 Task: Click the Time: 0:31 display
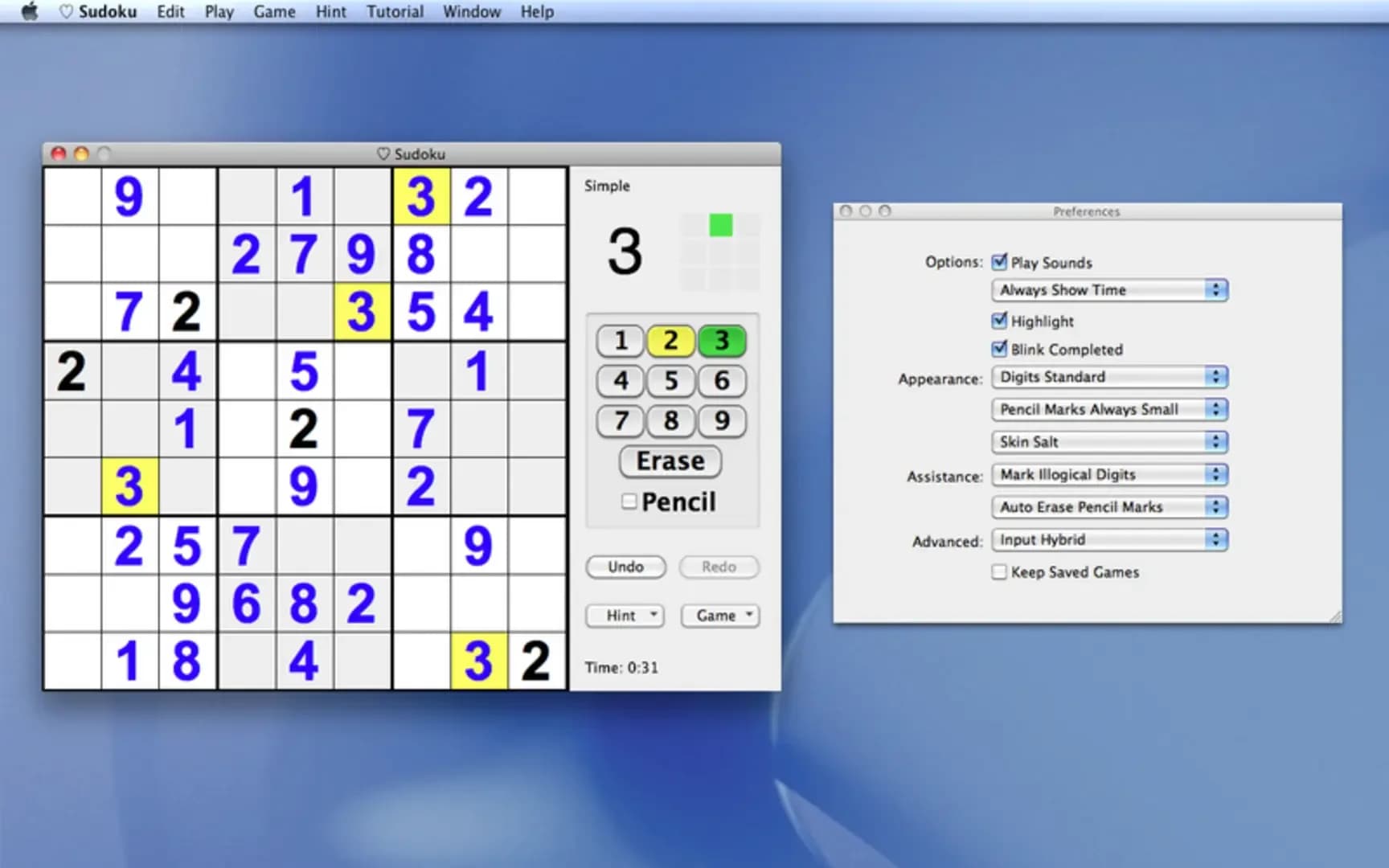point(621,668)
